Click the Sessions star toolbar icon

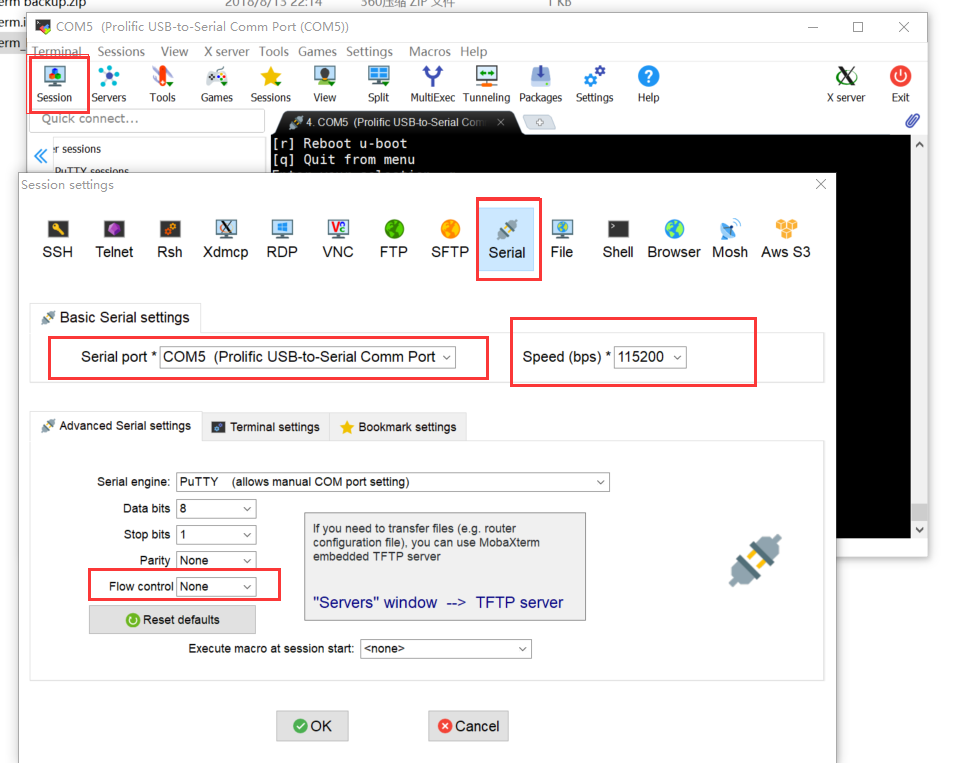click(x=271, y=84)
